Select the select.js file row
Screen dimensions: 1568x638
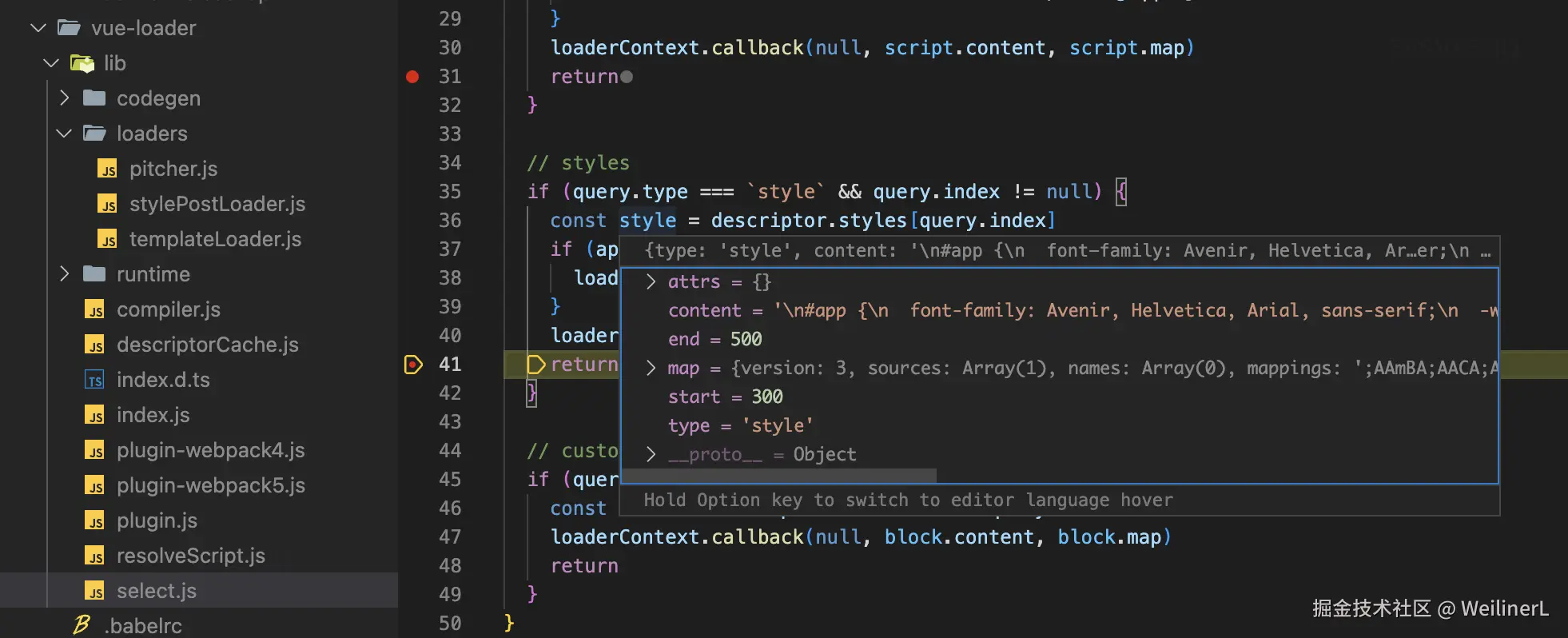(199, 591)
